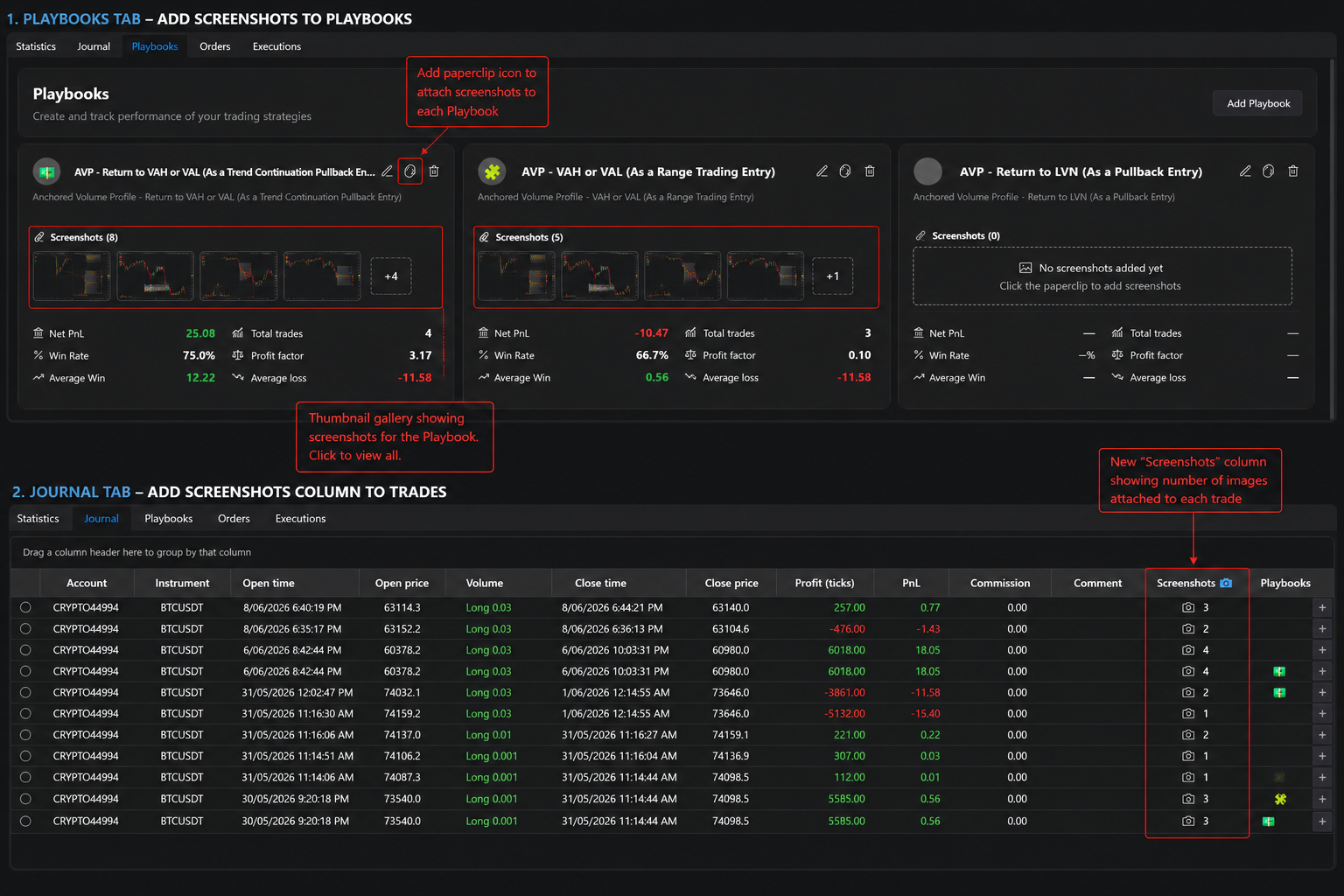Open Statistics tab in Journal section

pos(38,518)
